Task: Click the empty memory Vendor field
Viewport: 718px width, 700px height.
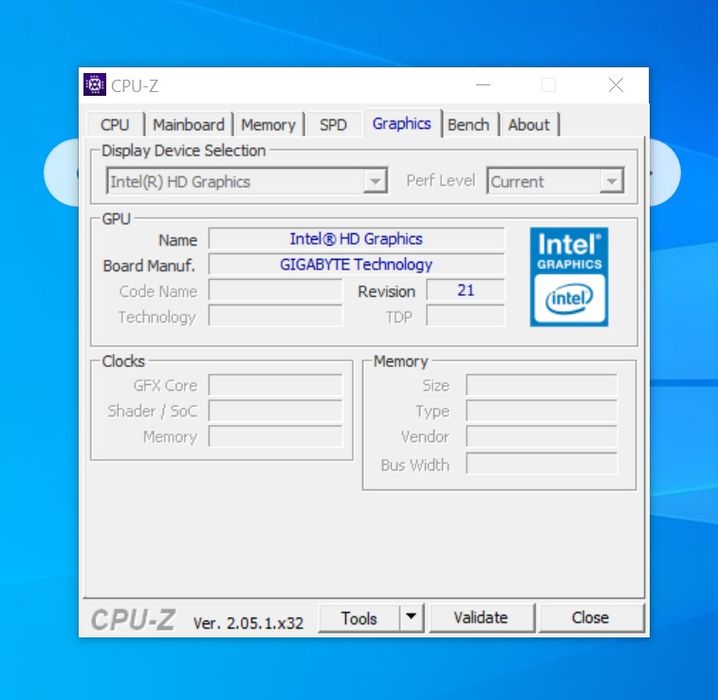Action: [542, 436]
